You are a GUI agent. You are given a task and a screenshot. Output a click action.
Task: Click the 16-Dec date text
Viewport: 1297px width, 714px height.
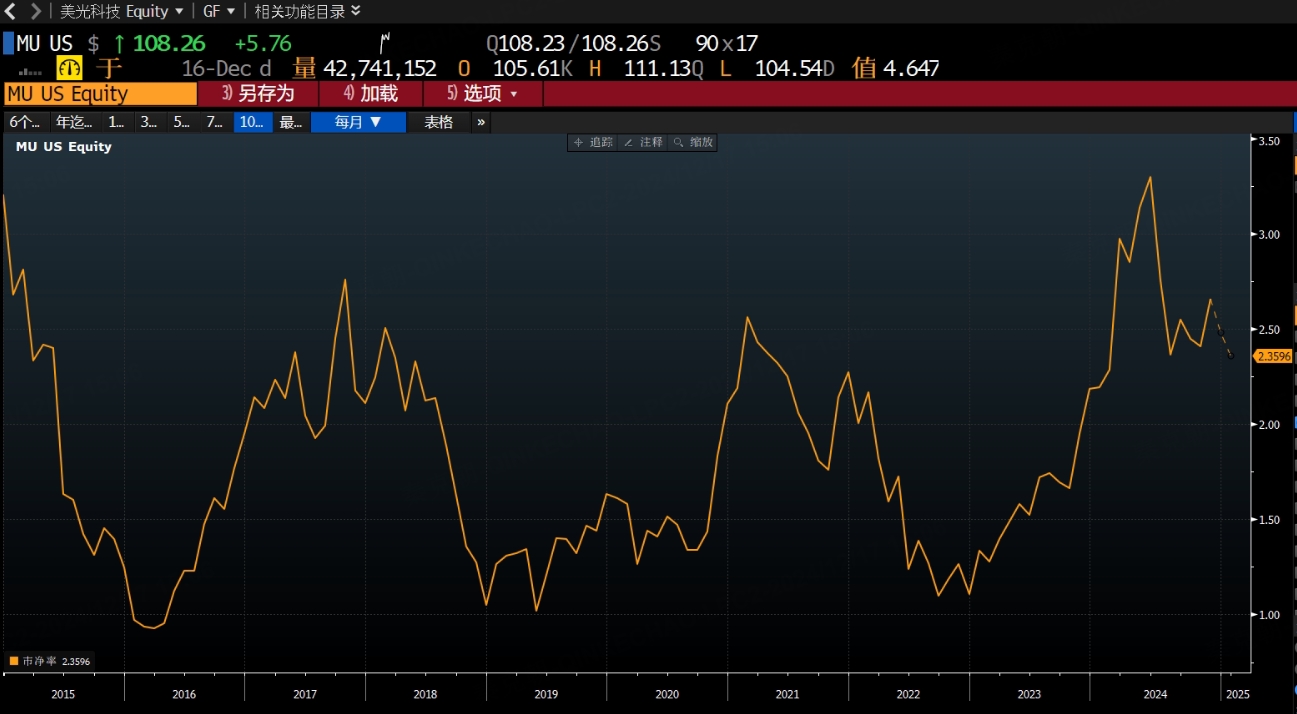(217, 68)
